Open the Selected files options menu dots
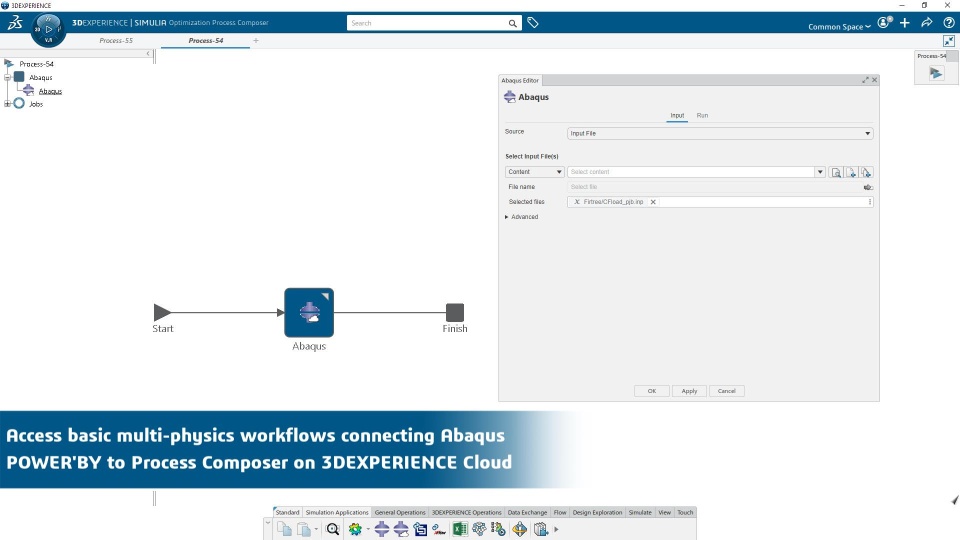Image resolution: width=960 pixels, height=540 pixels. (x=869, y=202)
